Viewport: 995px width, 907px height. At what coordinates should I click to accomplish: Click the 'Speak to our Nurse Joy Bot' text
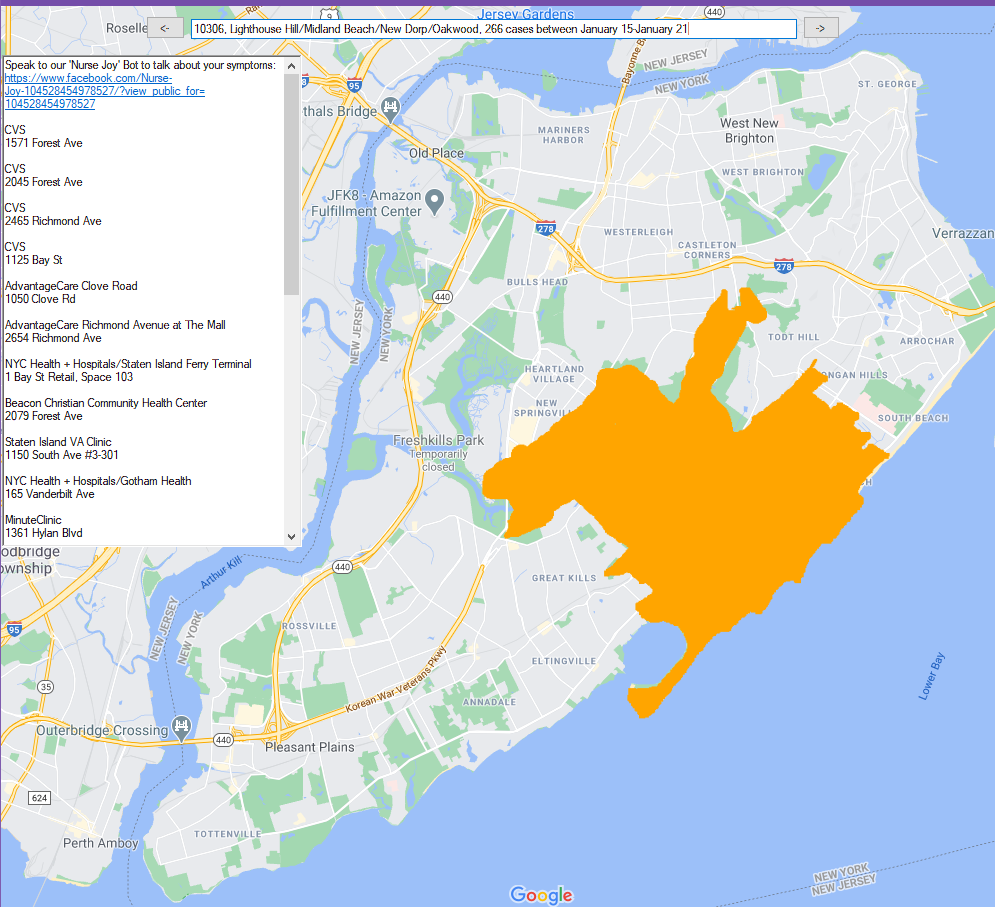[x=140, y=65]
